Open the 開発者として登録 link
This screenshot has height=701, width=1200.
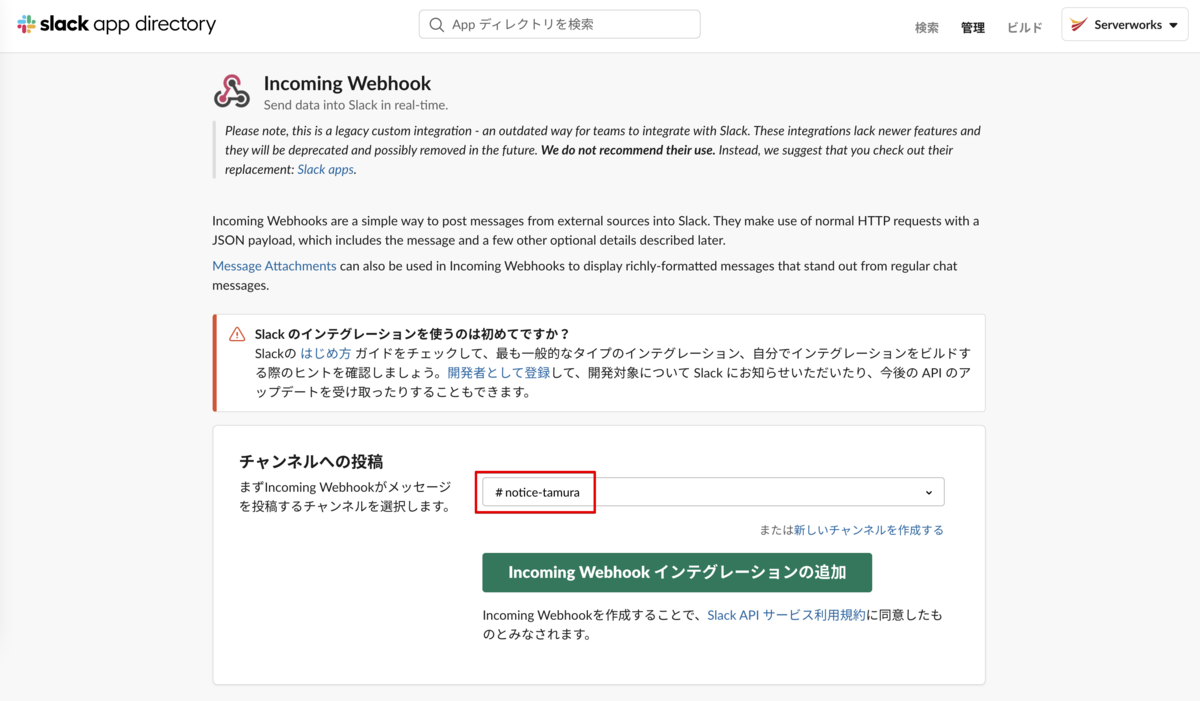click(x=499, y=373)
